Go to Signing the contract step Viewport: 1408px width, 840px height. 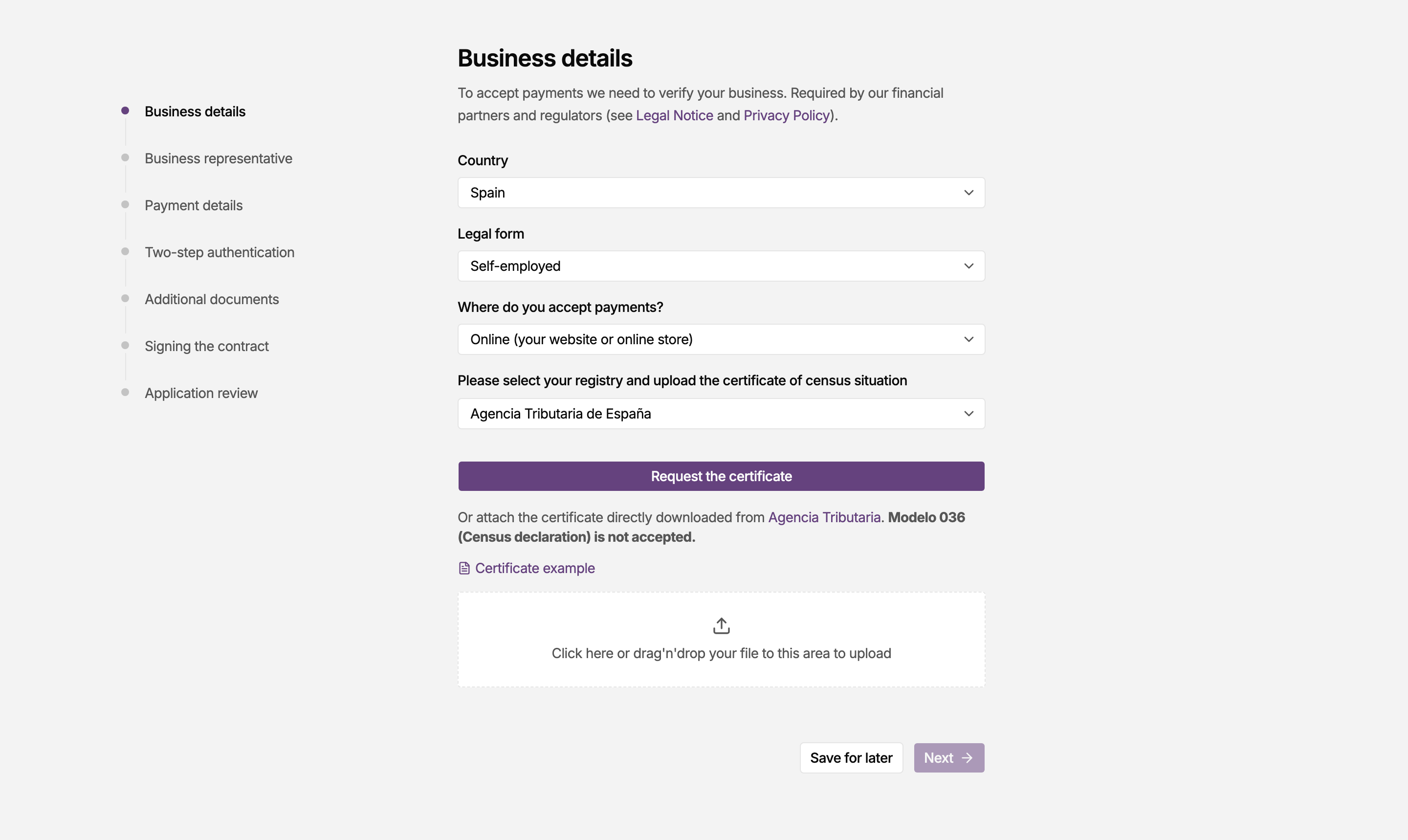207,347
